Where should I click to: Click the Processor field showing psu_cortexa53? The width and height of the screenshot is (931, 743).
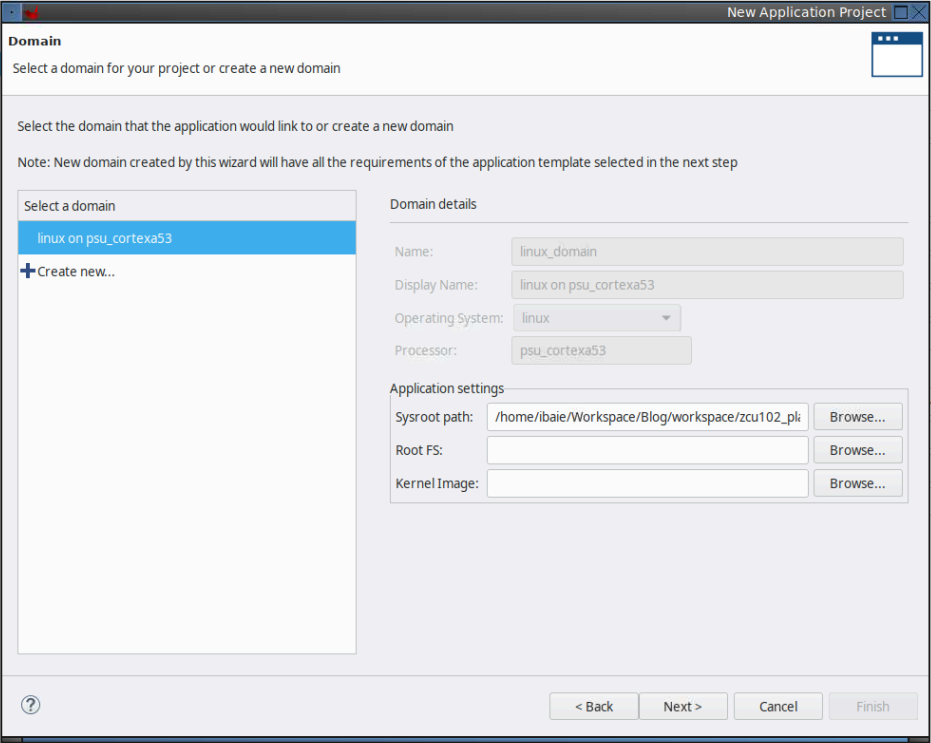pos(601,351)
